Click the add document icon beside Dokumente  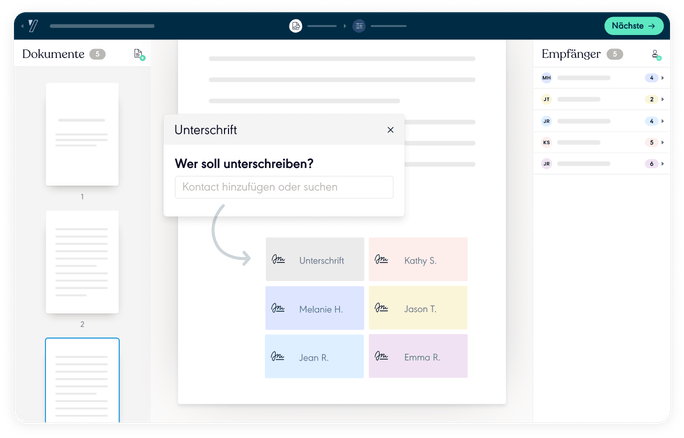(139, 55)
